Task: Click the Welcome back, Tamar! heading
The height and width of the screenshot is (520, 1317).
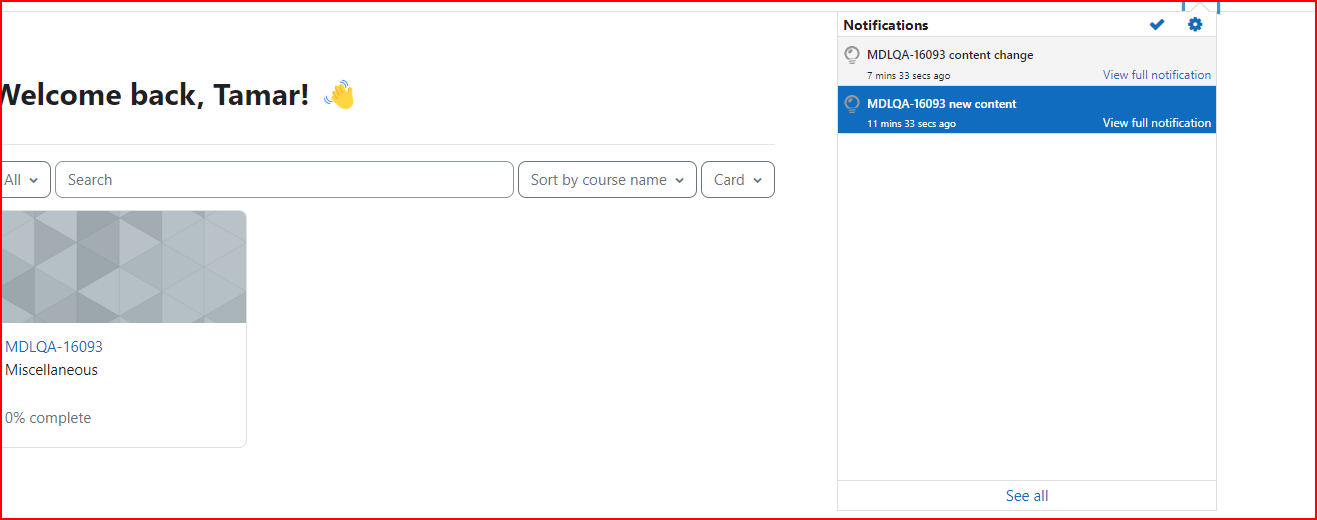Action: 154,95
